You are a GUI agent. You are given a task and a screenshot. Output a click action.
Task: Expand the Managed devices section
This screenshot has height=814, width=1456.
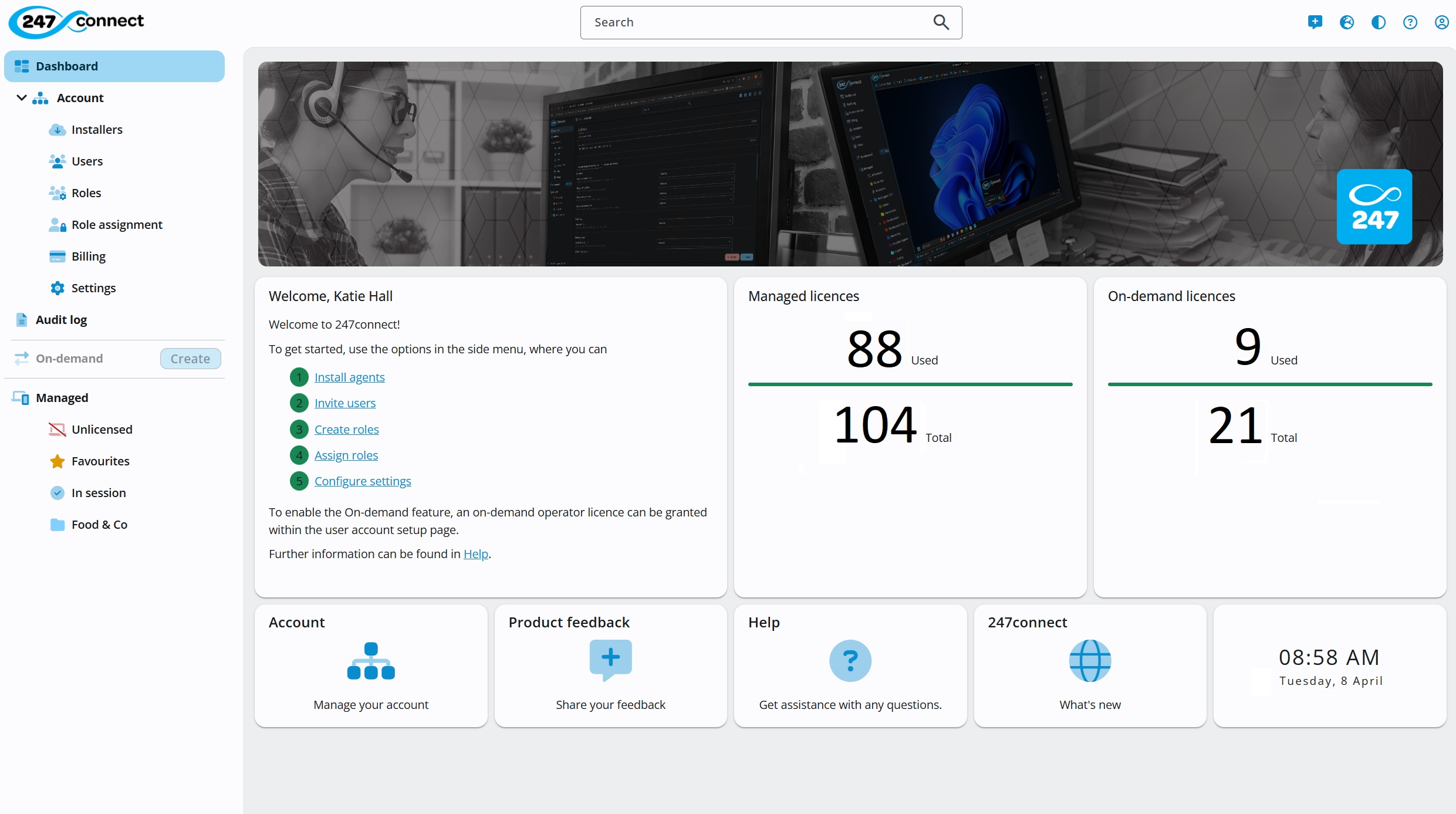(x=62, y=397)
